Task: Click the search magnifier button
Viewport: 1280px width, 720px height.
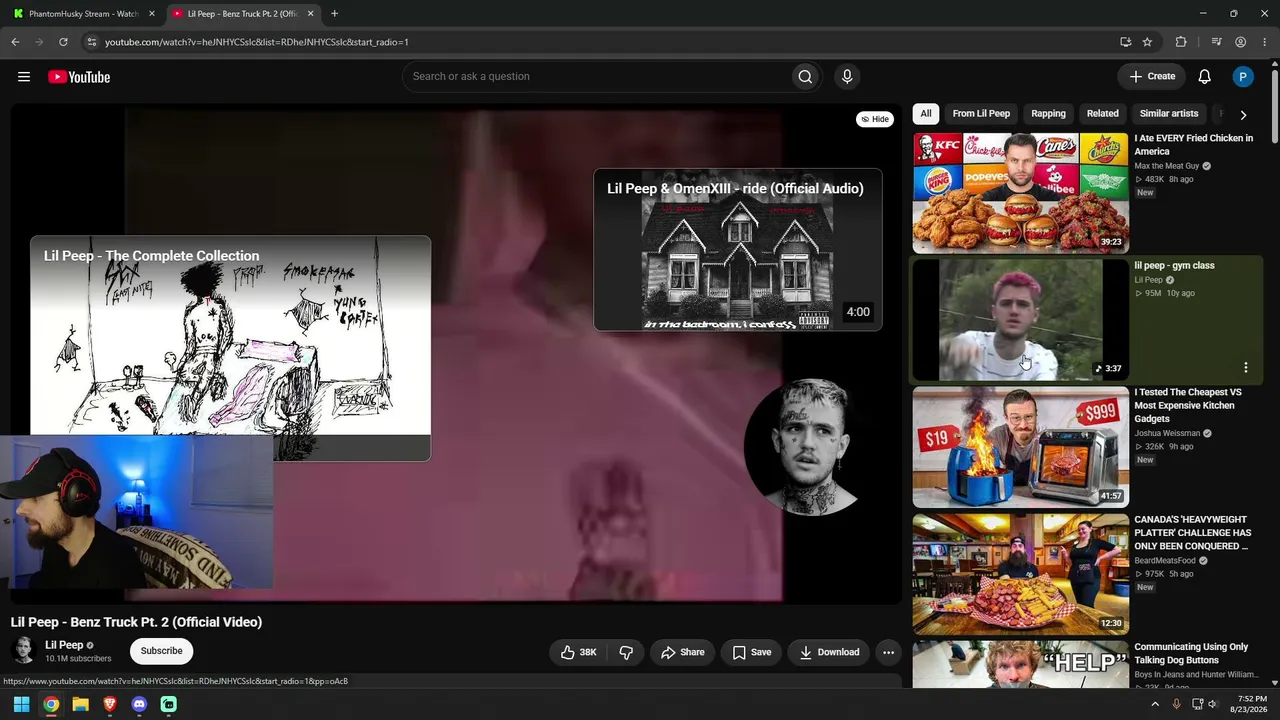Action: click(x=805, y=77)
